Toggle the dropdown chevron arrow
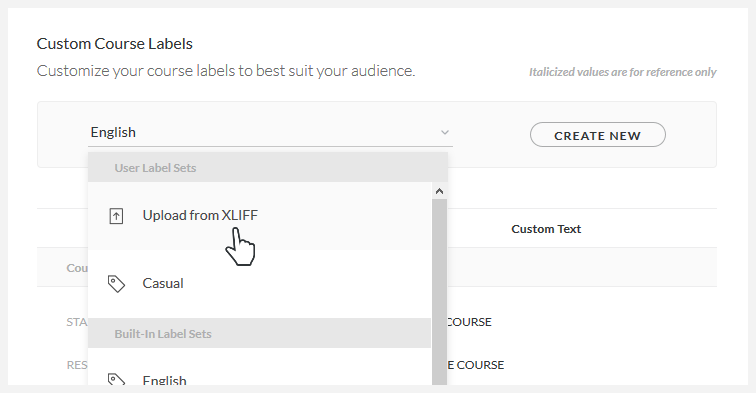Viewport: 756px width, 393px height. coord(445,132)
